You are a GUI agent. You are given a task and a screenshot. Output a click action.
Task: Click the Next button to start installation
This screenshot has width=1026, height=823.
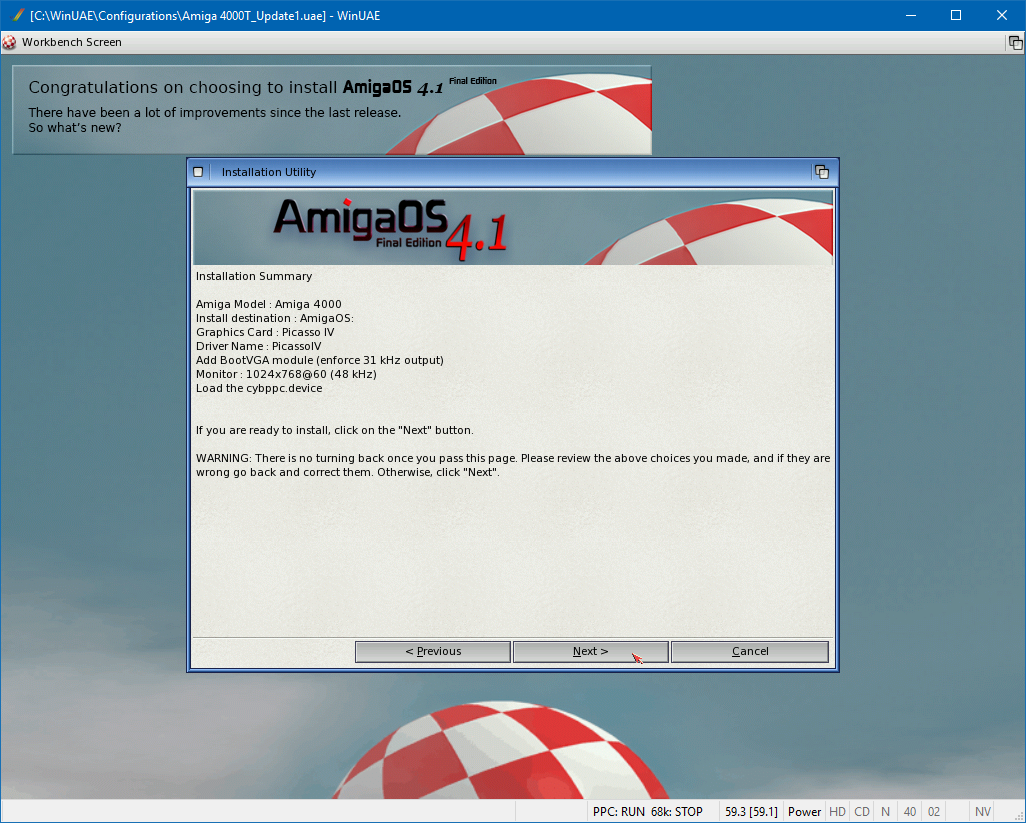tap(590, 651)
